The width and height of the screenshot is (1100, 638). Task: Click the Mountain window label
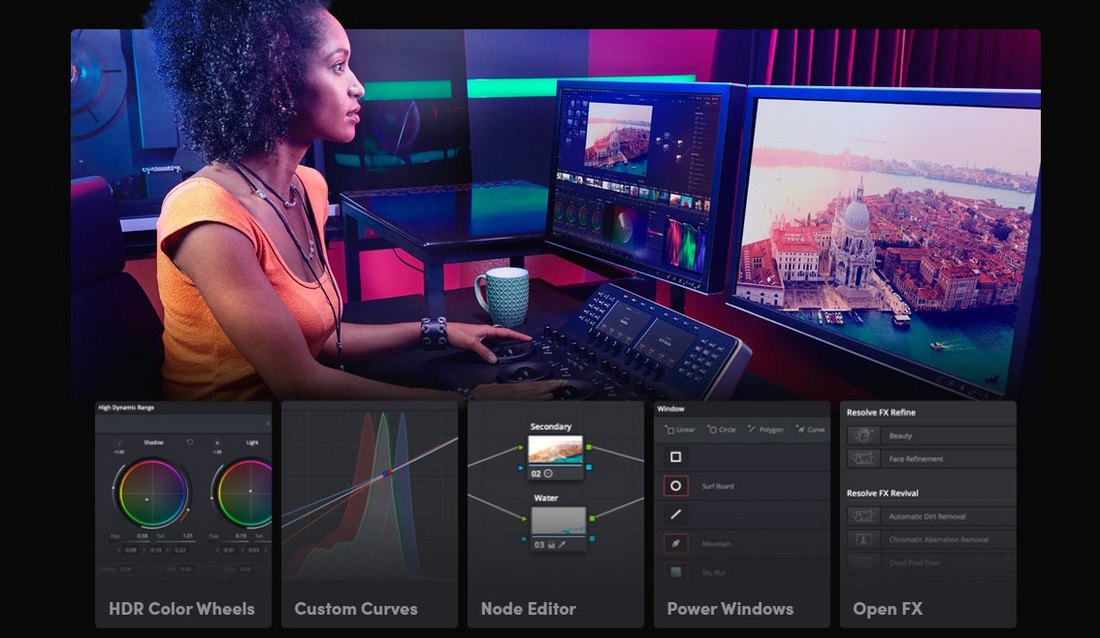[716, 544]
